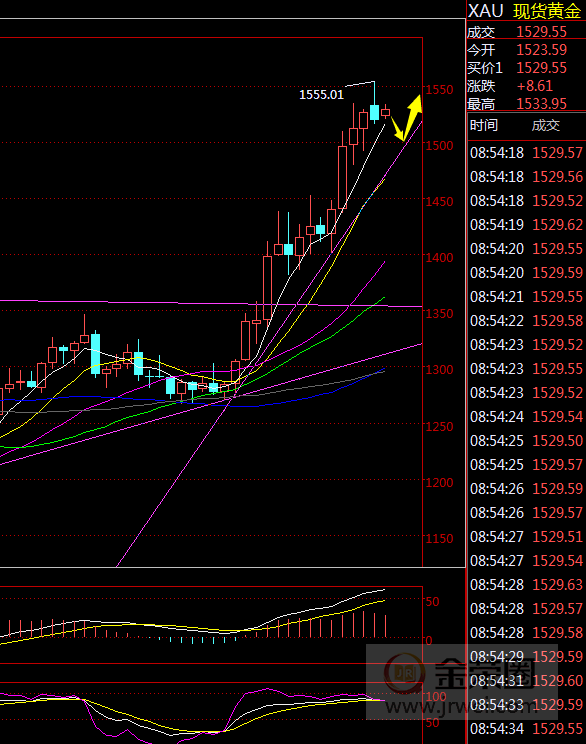Click the 最高 high price 1533.95

[x=541, y=103]
